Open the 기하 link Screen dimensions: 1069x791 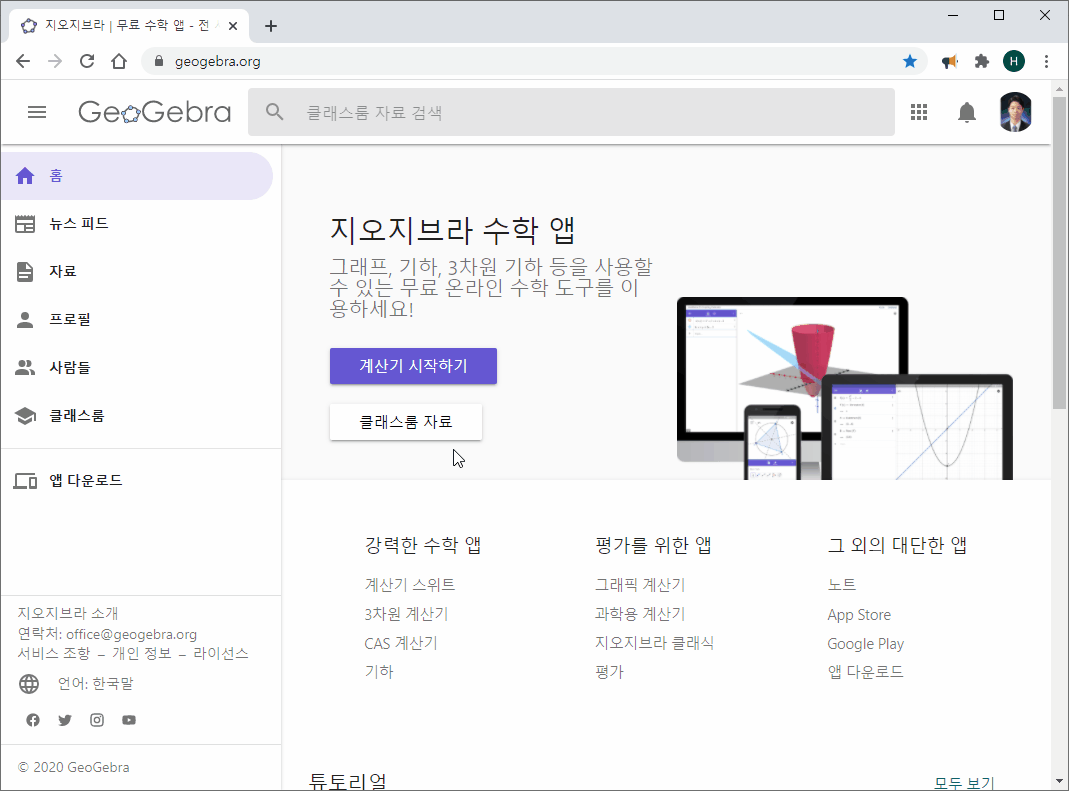pos(379,672)
